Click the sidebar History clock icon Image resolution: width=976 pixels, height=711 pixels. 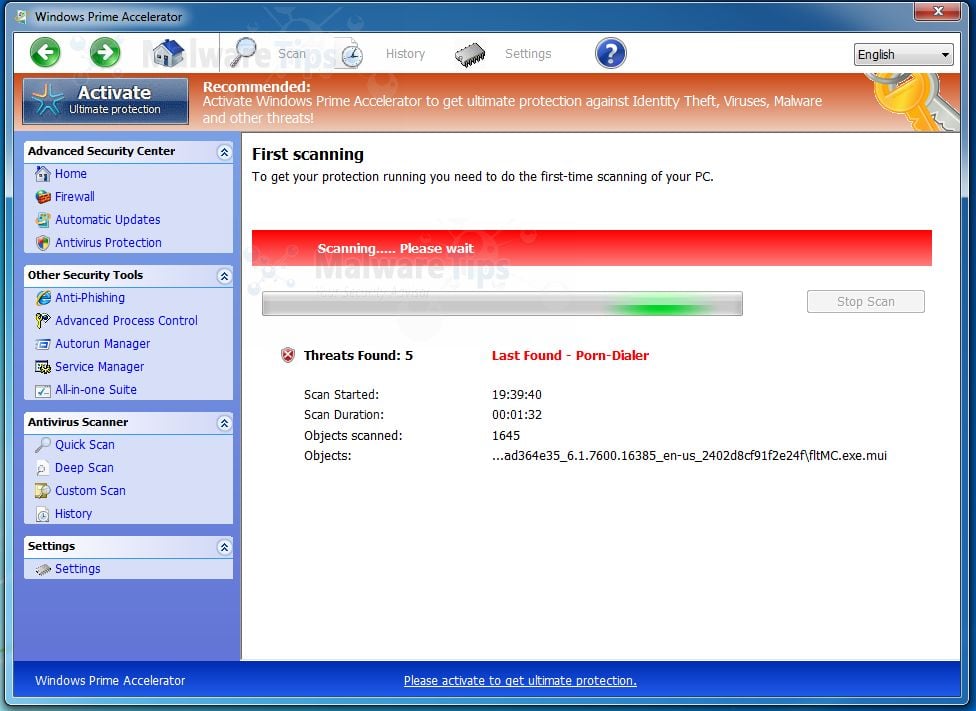(42, 514)
